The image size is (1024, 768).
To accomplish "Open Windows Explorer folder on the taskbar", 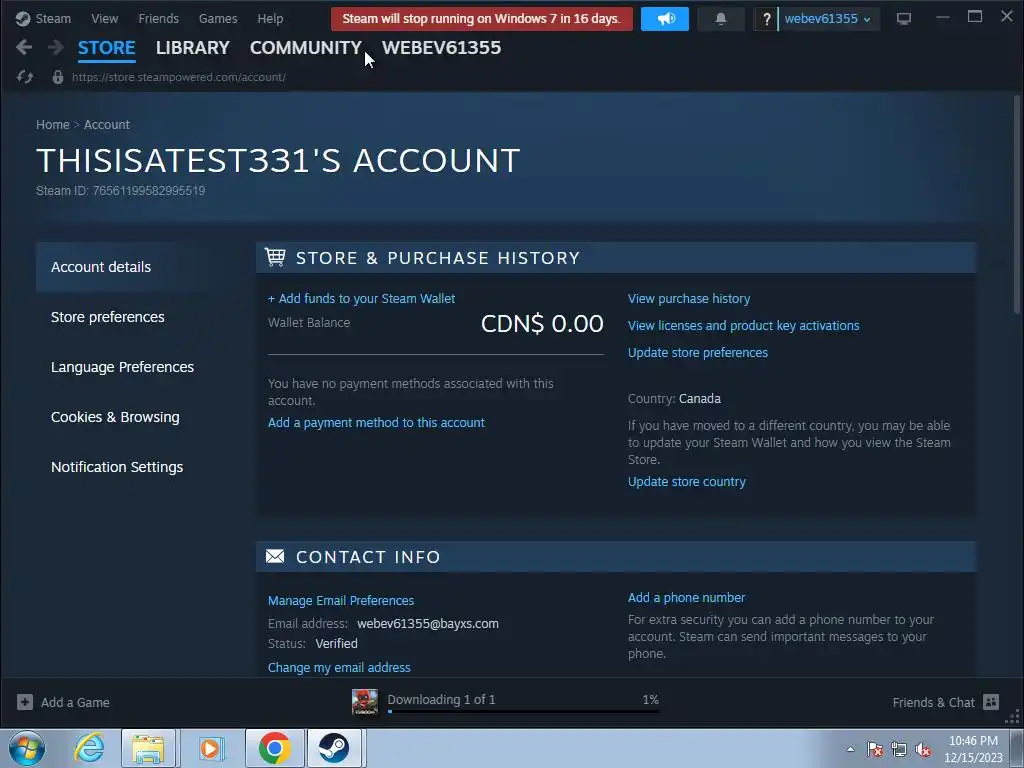I will [x=148, y=748].
